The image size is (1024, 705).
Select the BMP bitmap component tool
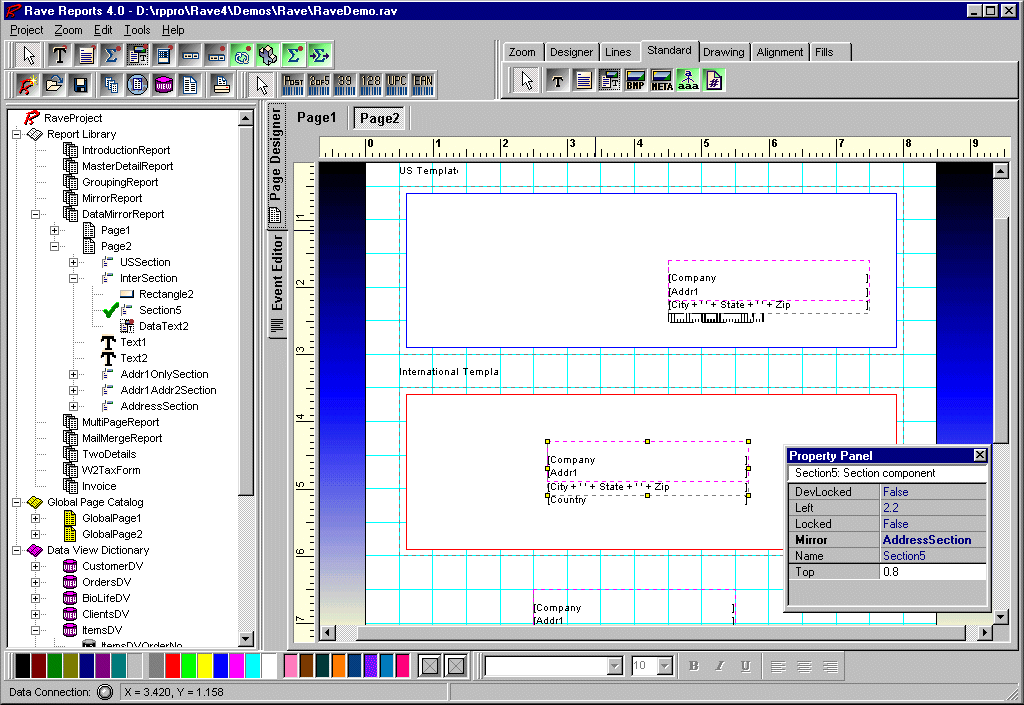(x=635, y=81)
